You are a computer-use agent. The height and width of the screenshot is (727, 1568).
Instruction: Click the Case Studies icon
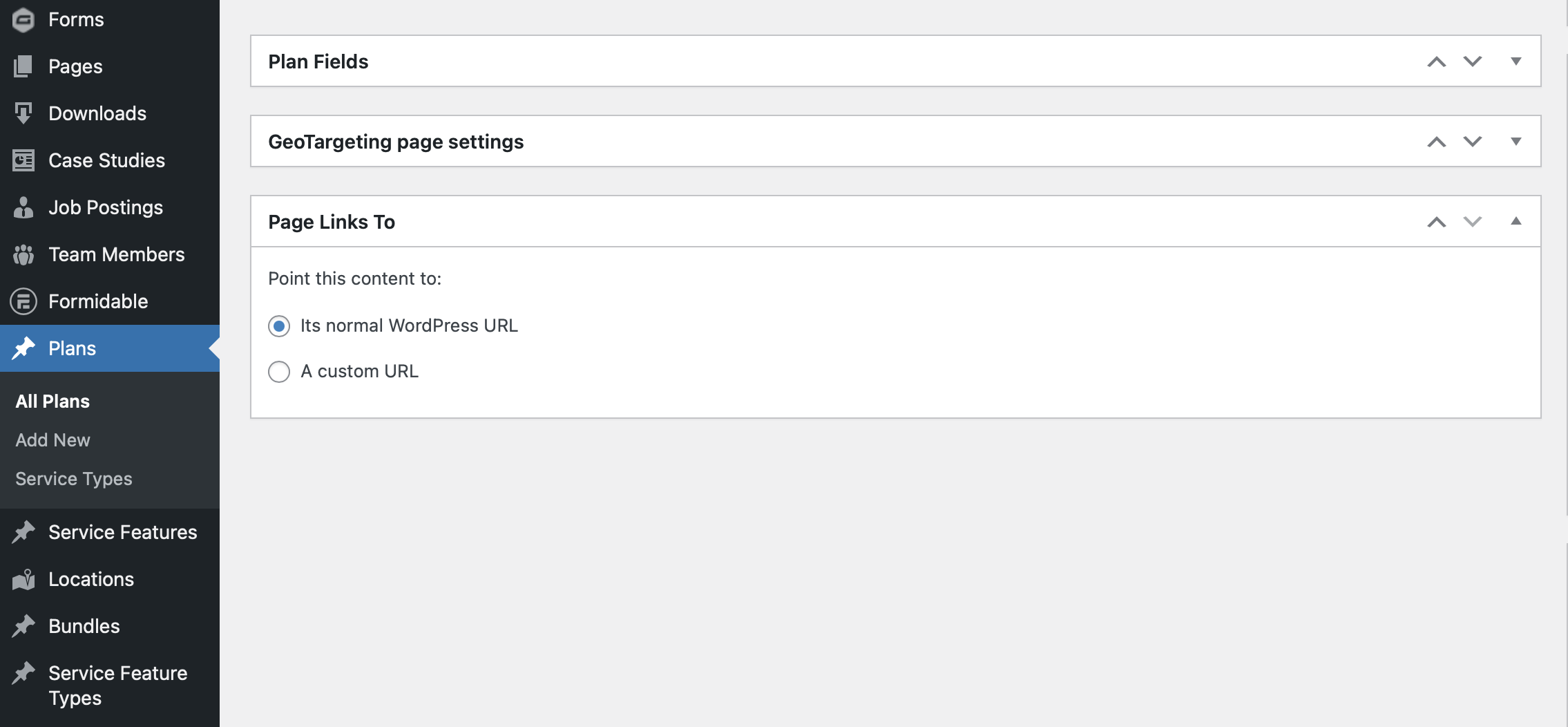click(23, 160)
